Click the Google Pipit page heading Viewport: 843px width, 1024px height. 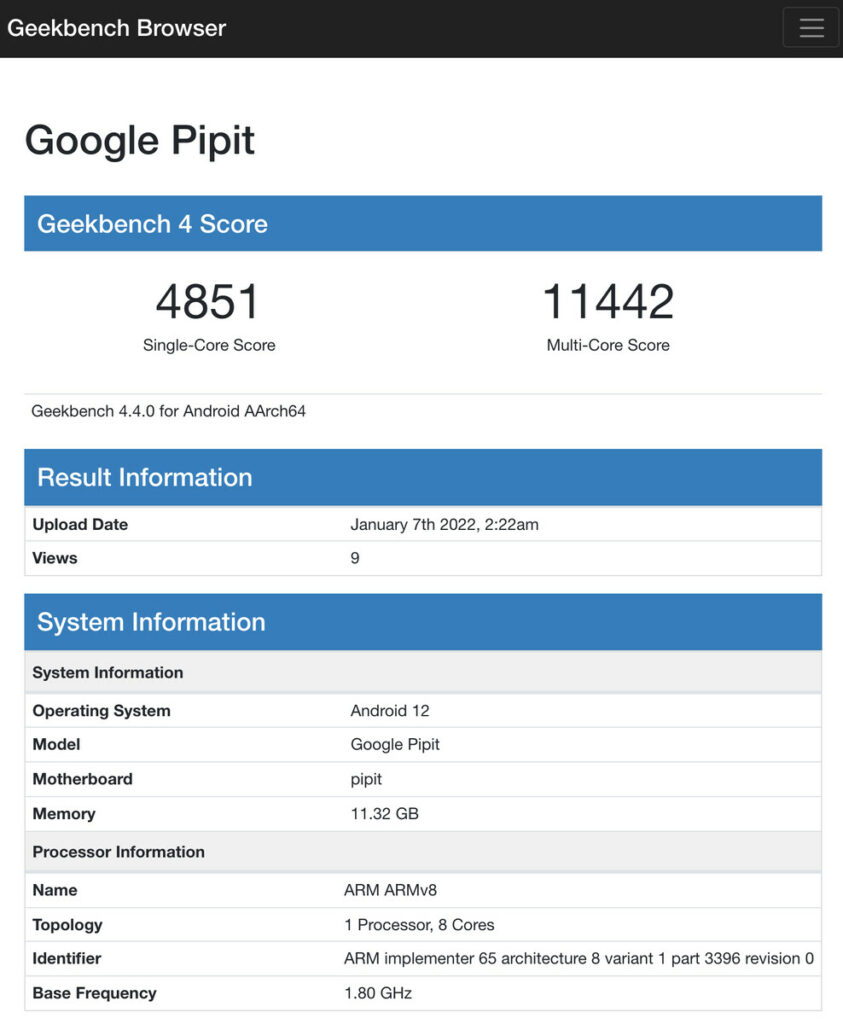(139, 140)
